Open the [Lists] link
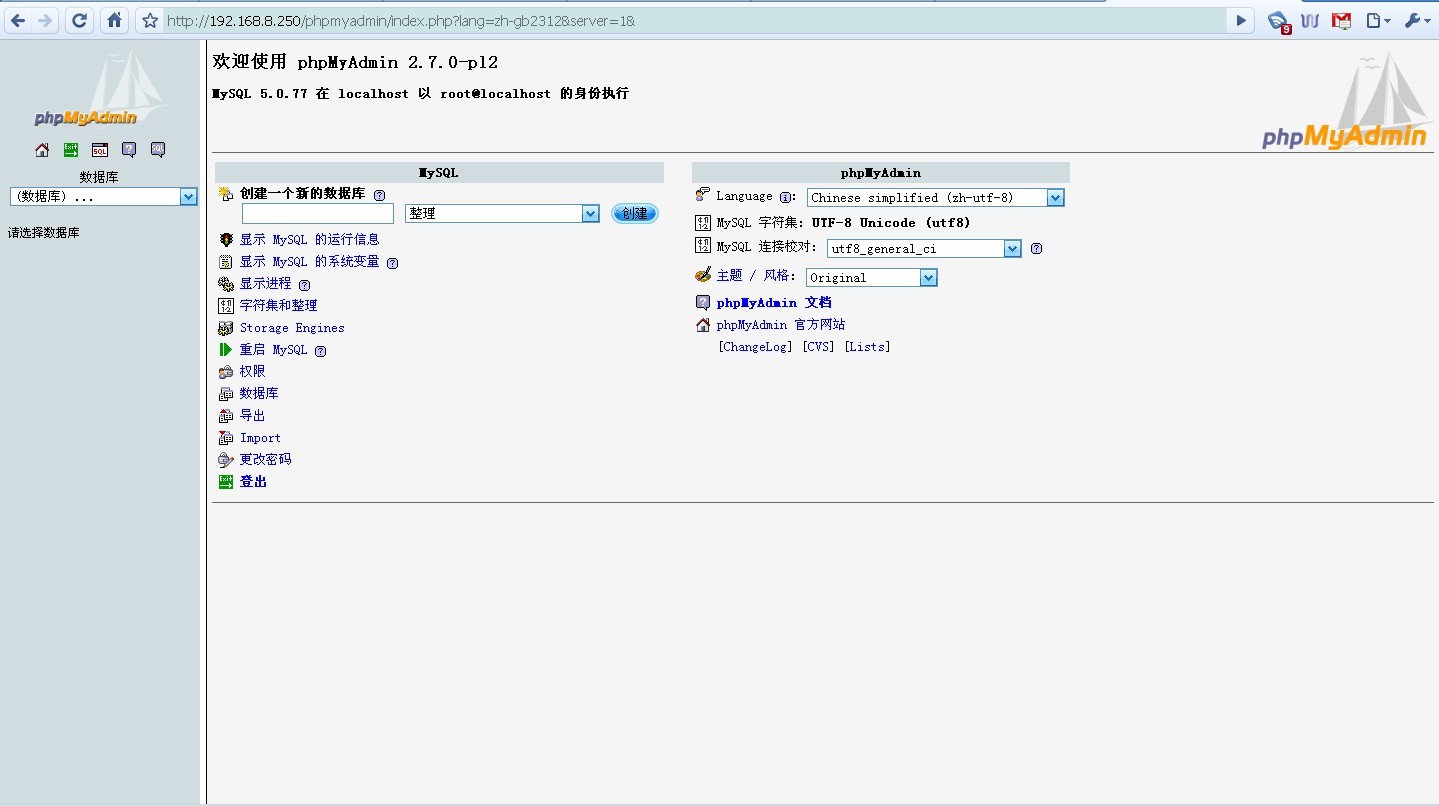The image size is (1439, 806). [867, 347]
